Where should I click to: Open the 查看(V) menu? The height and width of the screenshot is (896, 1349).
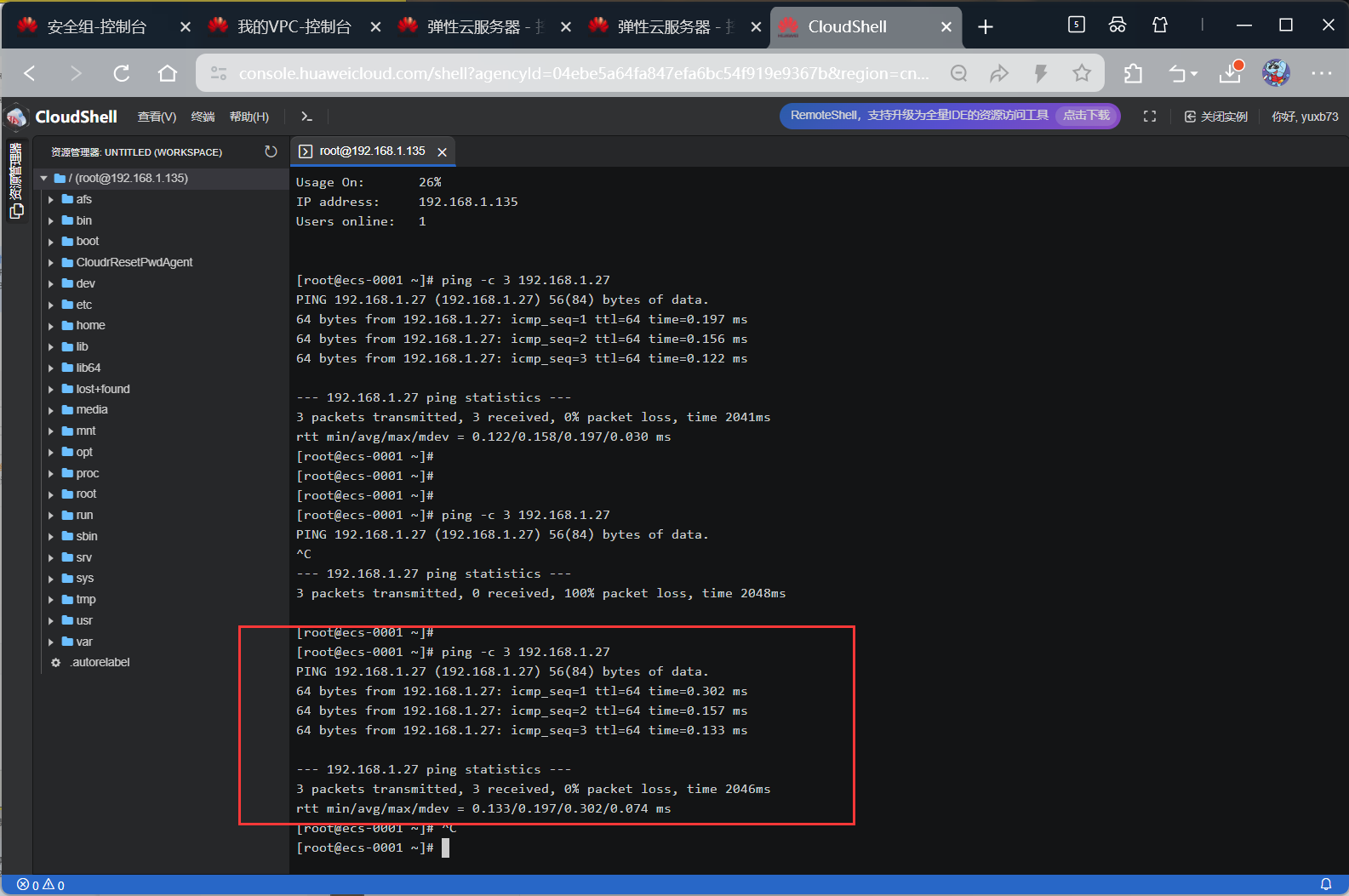[157, 117]
